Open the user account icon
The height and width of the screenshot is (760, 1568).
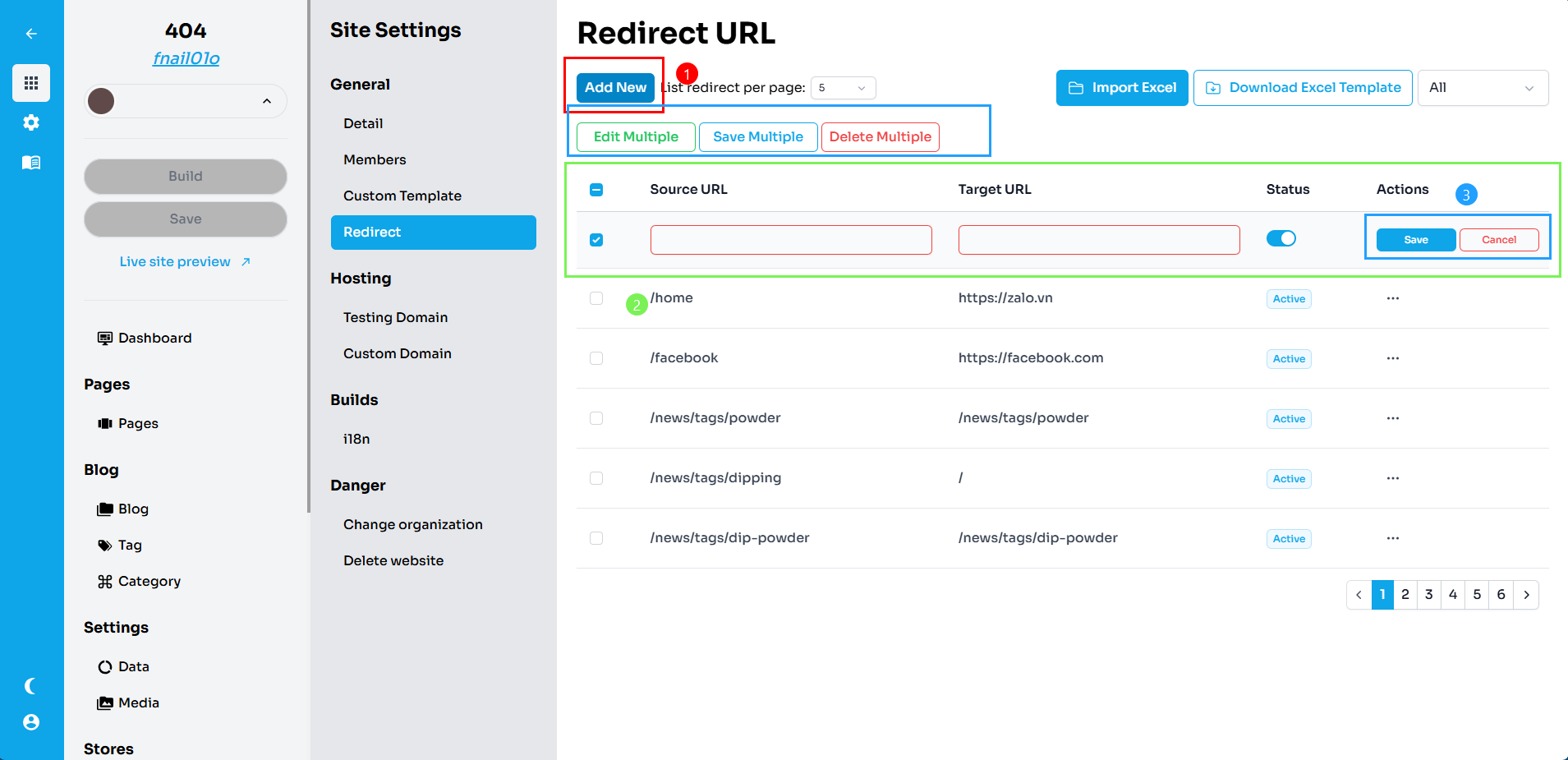31,722
